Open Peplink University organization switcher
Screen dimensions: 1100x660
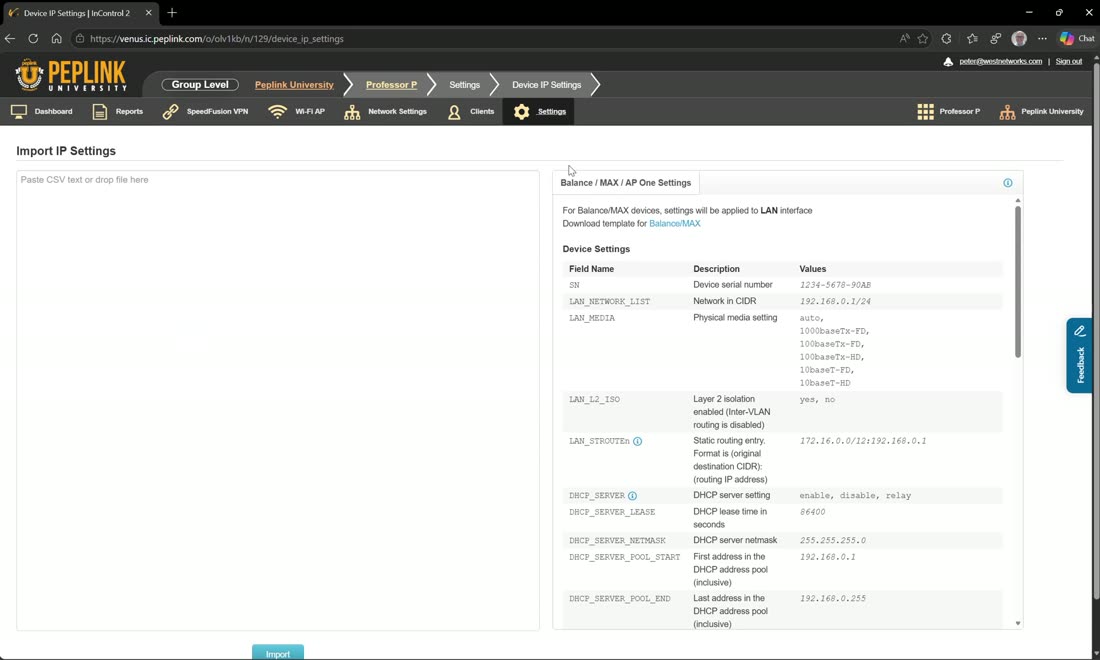tap(1042, 112)
